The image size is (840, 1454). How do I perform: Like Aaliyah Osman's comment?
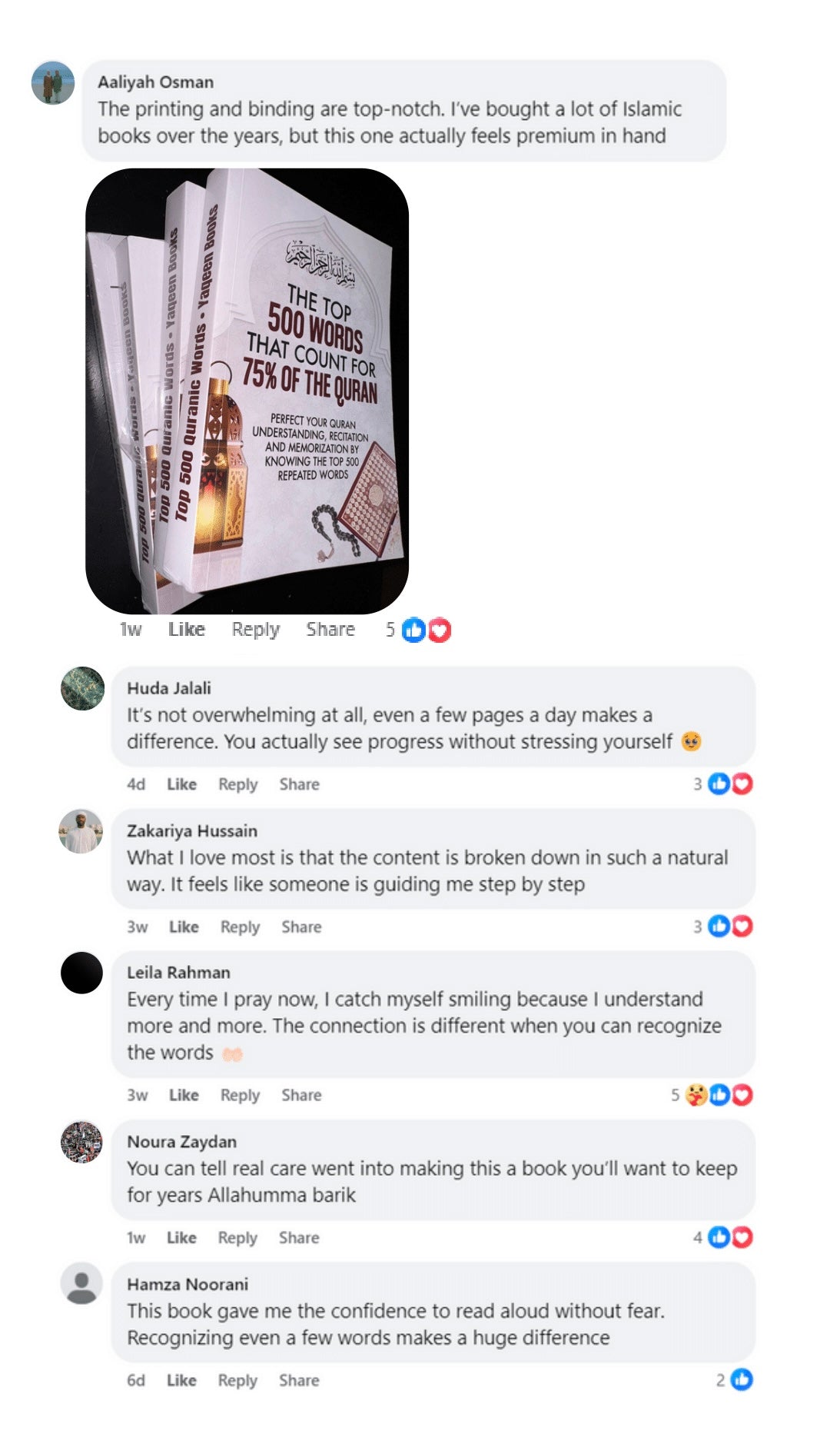[187, 630]
